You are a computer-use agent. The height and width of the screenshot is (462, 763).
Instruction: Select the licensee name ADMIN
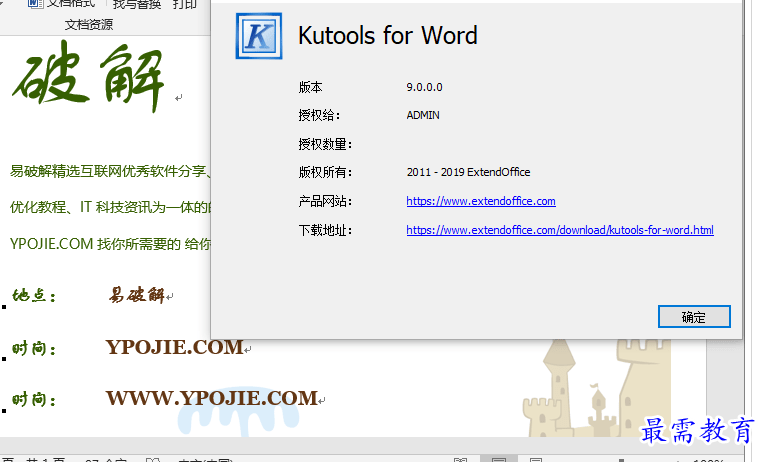click(423, 115)
